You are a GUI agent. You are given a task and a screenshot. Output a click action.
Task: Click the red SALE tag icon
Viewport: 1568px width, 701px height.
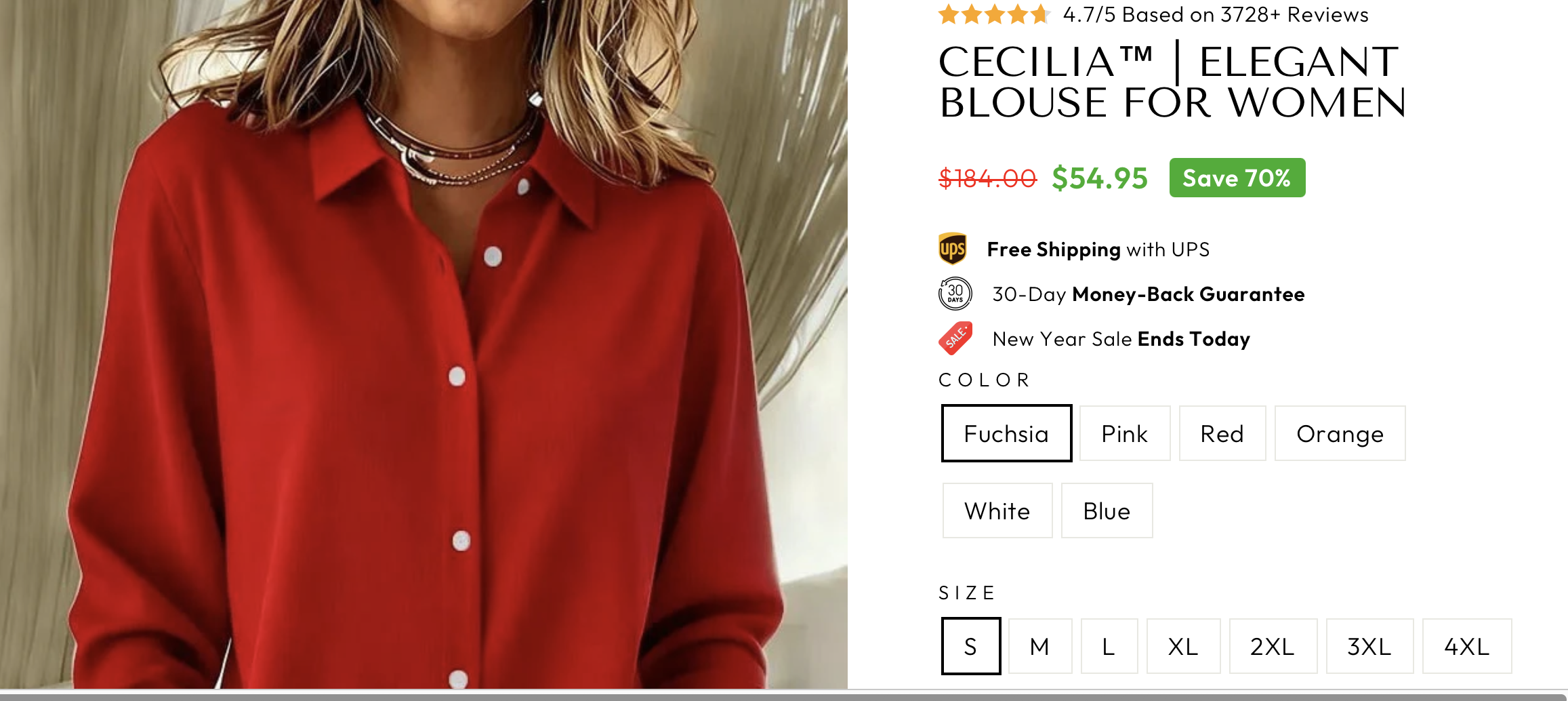click(955, 338)
